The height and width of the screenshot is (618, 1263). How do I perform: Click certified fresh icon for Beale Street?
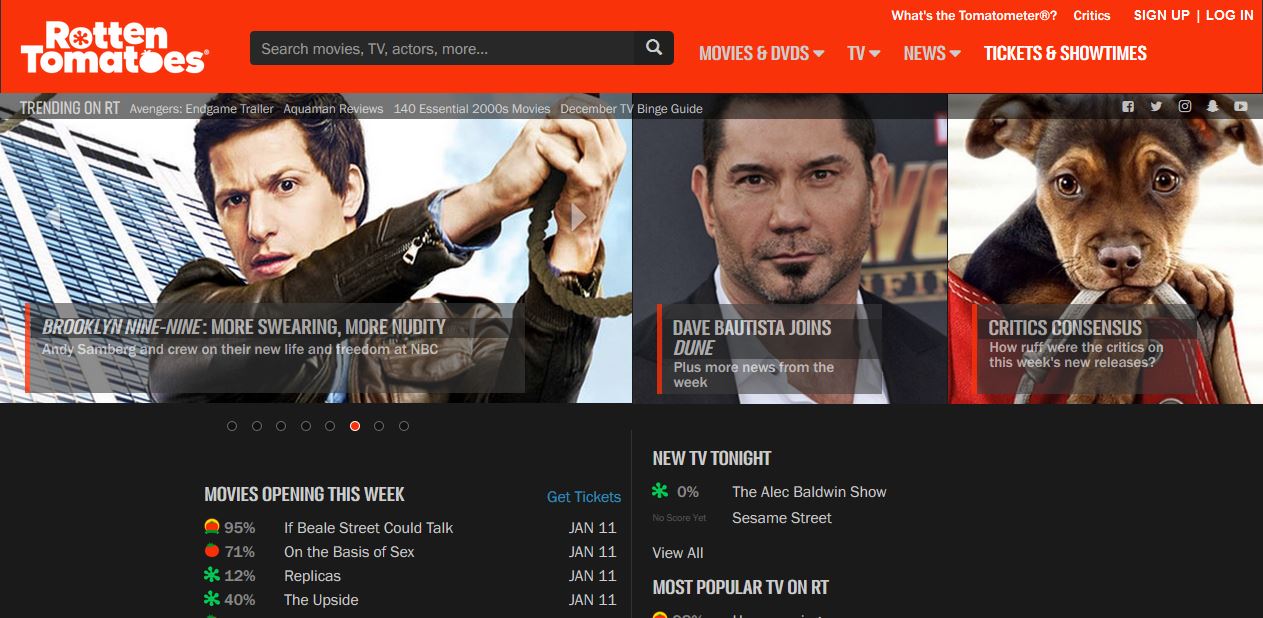pyautogui.click(x=211, y=527)
